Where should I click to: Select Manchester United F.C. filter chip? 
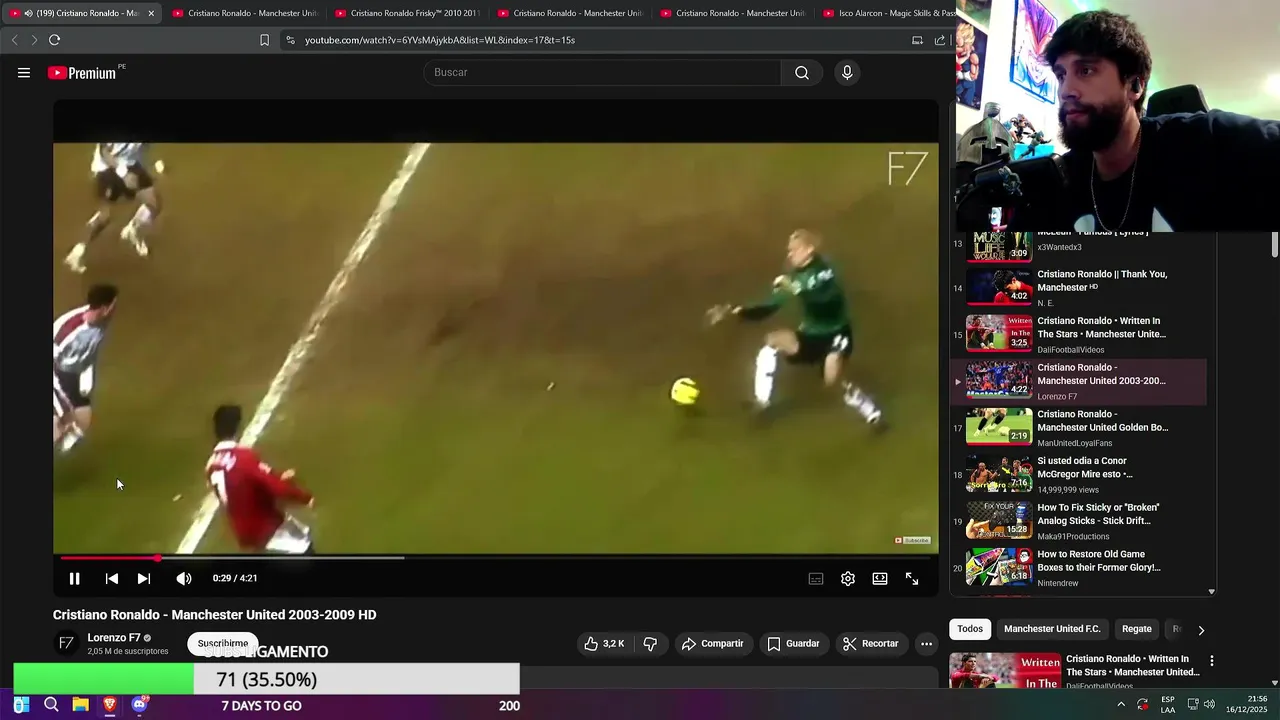click(1052, 629)
